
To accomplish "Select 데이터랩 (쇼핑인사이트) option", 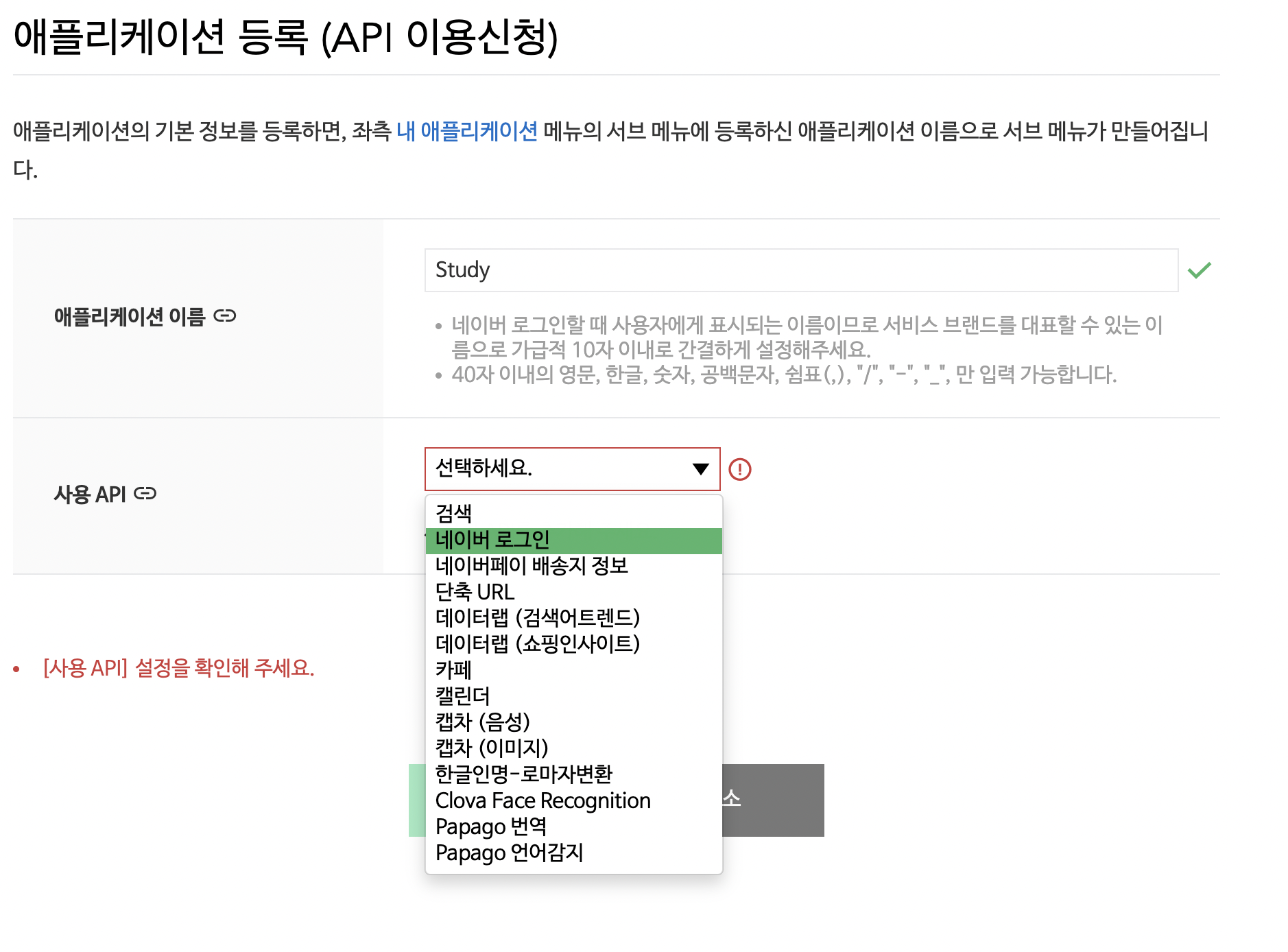I will coord(573,645).
